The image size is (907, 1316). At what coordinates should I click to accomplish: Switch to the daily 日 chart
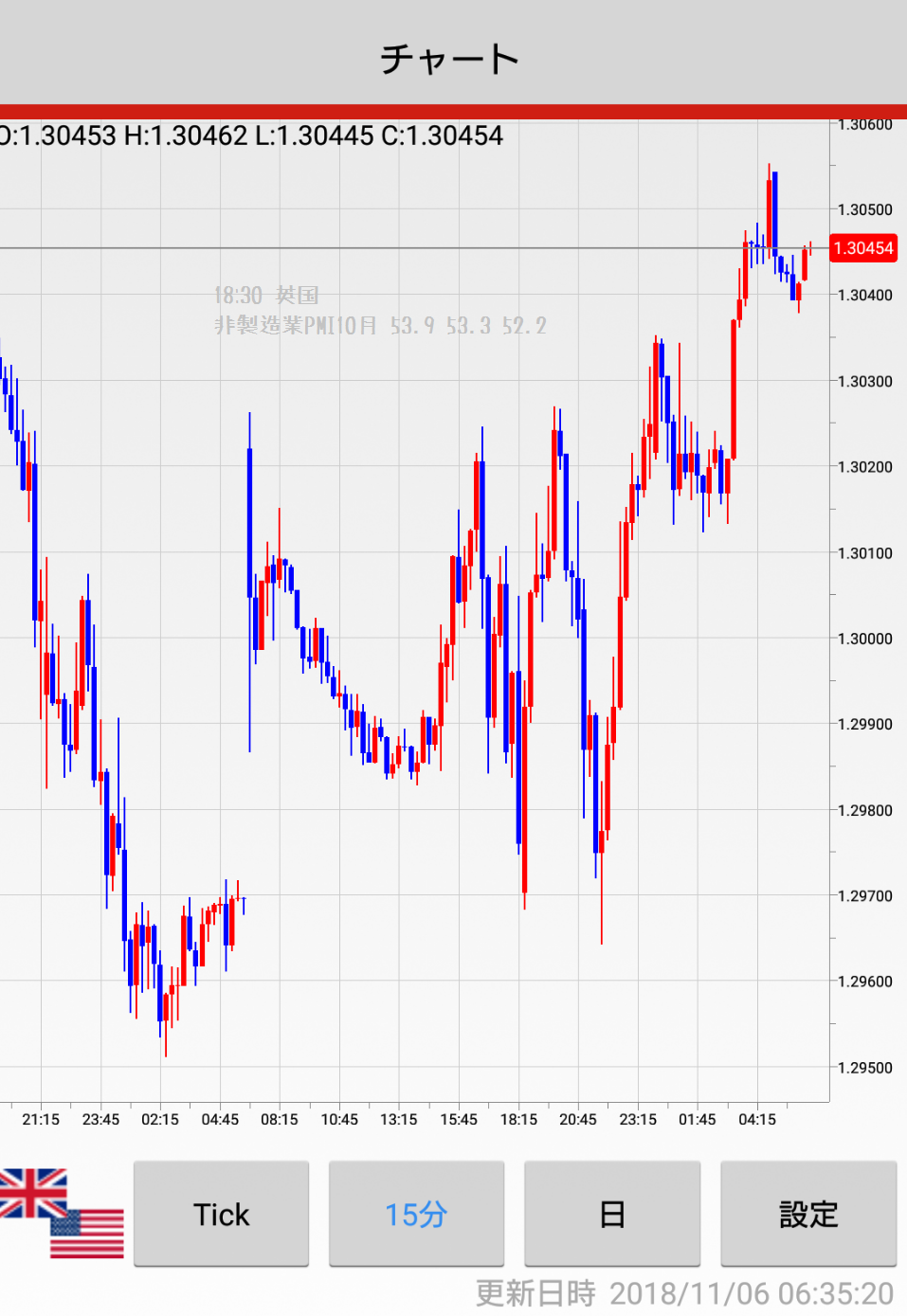[x=612, y=1214]
